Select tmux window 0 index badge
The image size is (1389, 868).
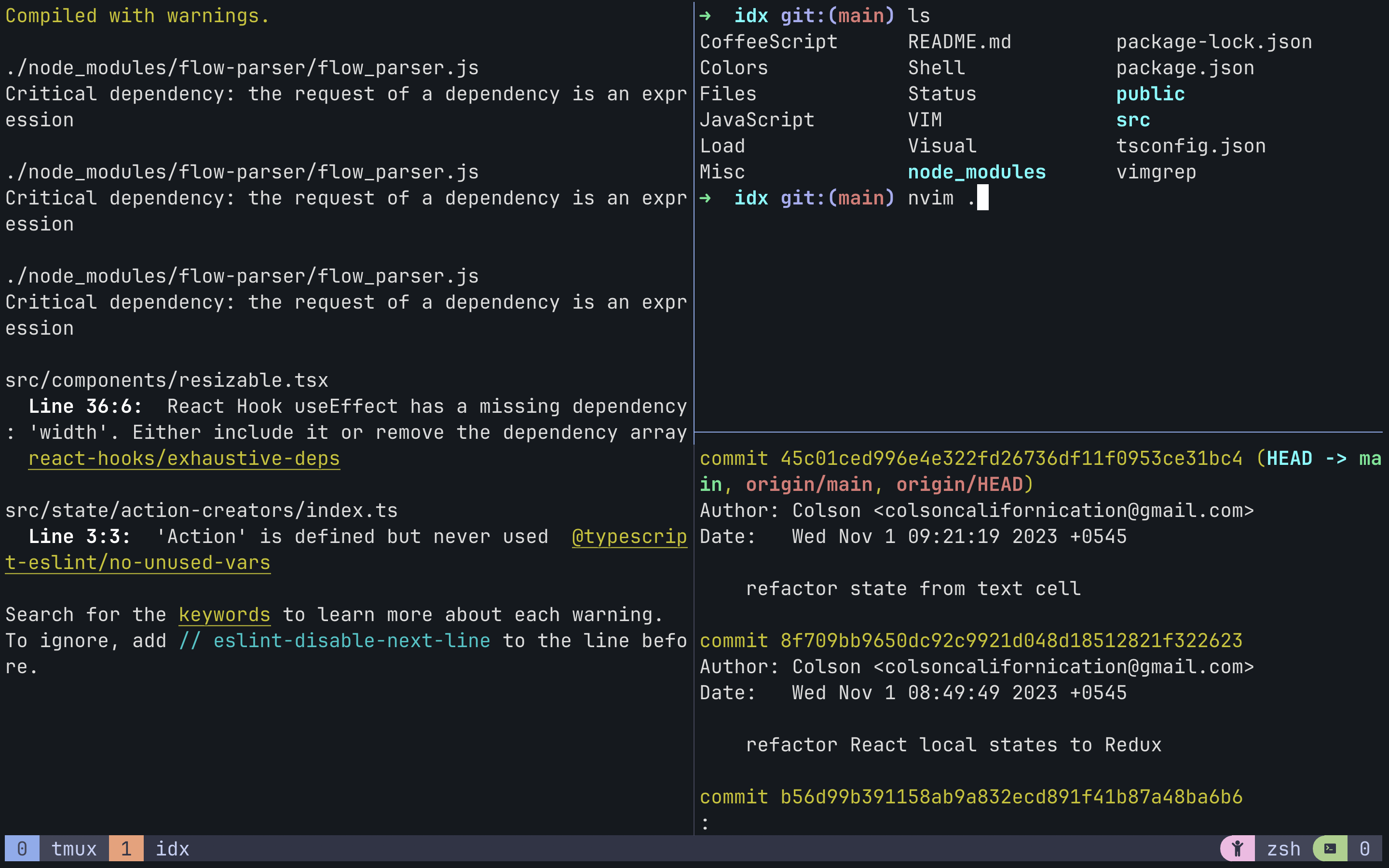pyautogui.click(x=22, y=848)
